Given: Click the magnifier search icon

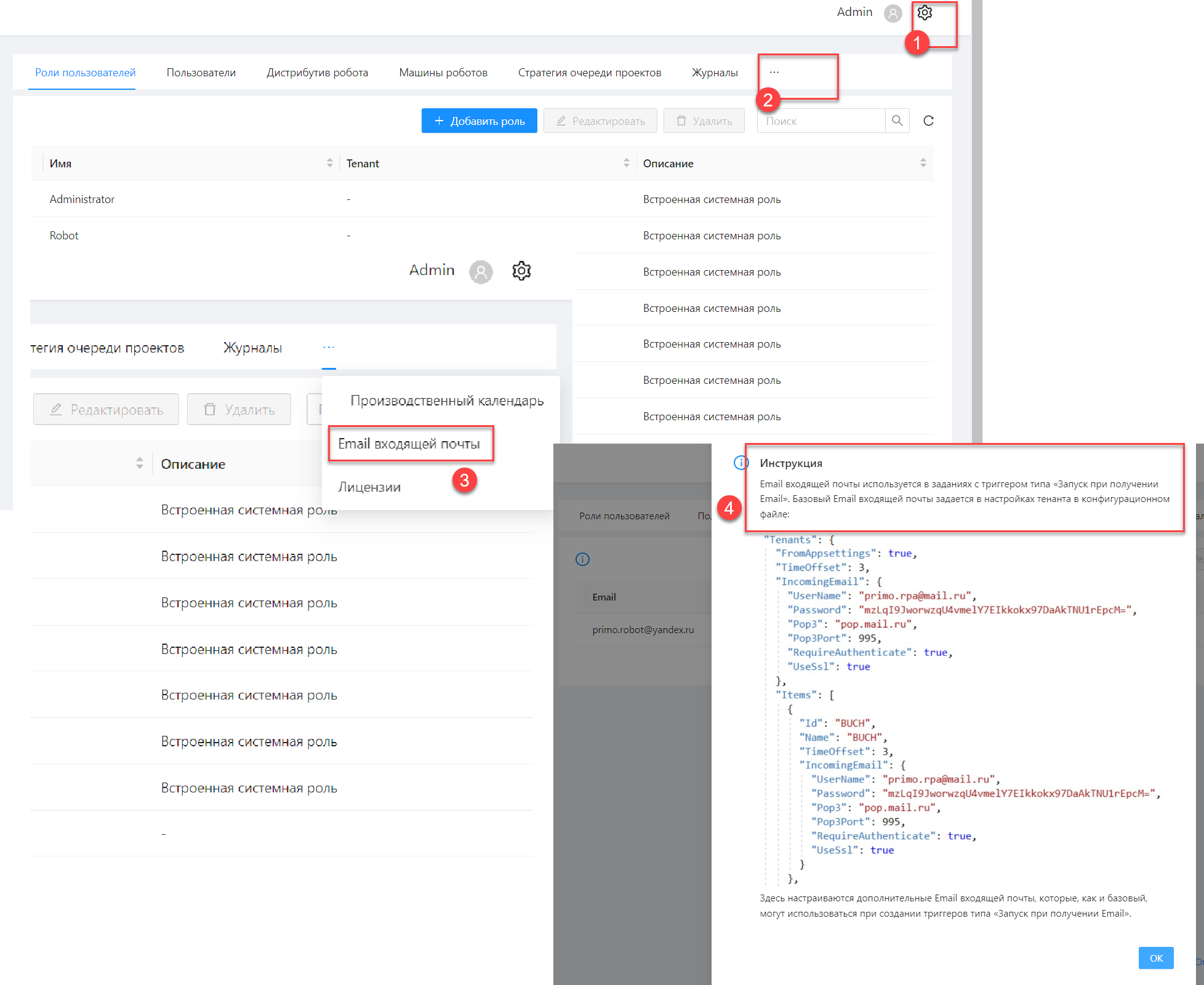Looking at the screenshot, I should click(897, 121).
